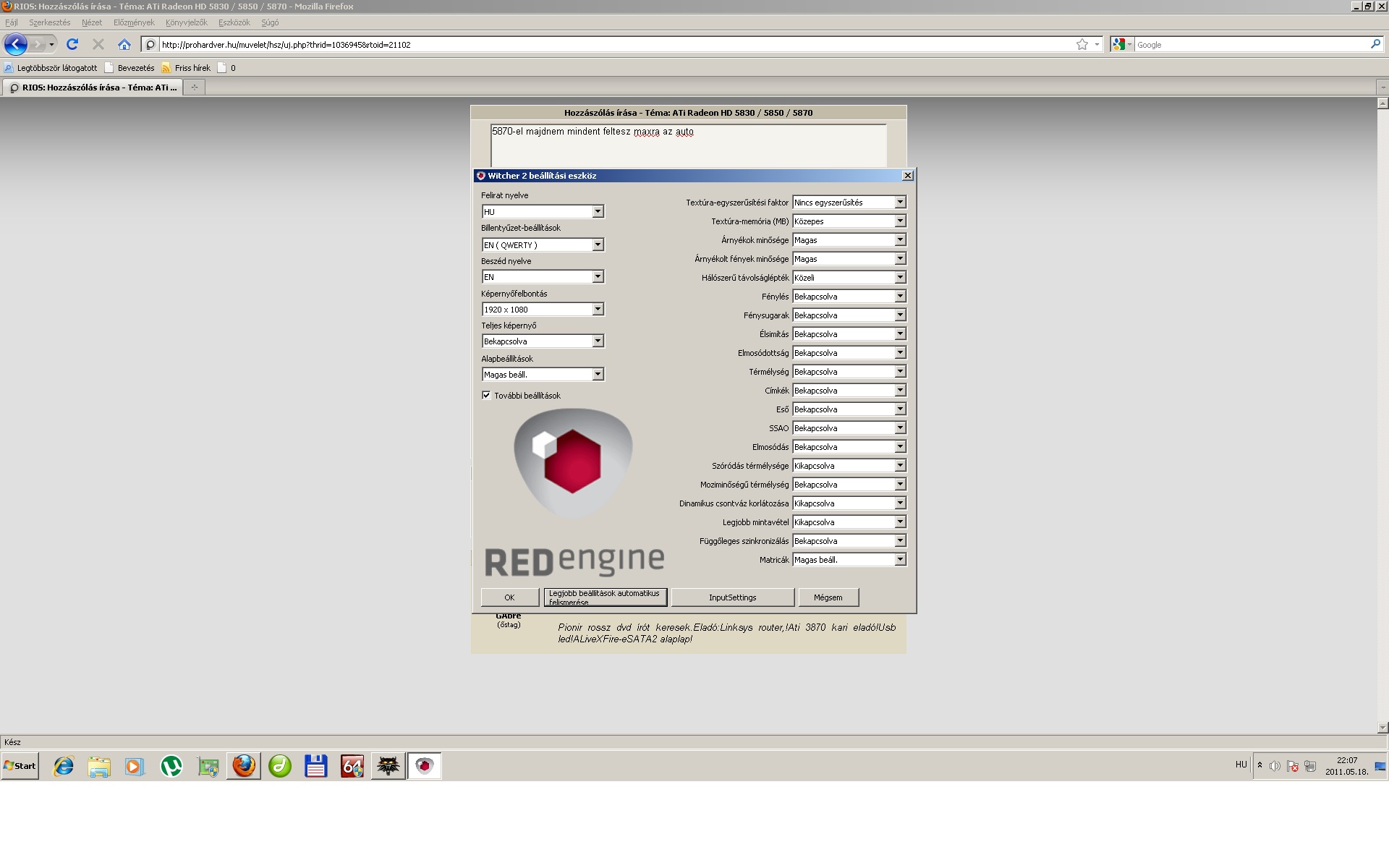Open a new tab with plus button

(x=194, y=88)
